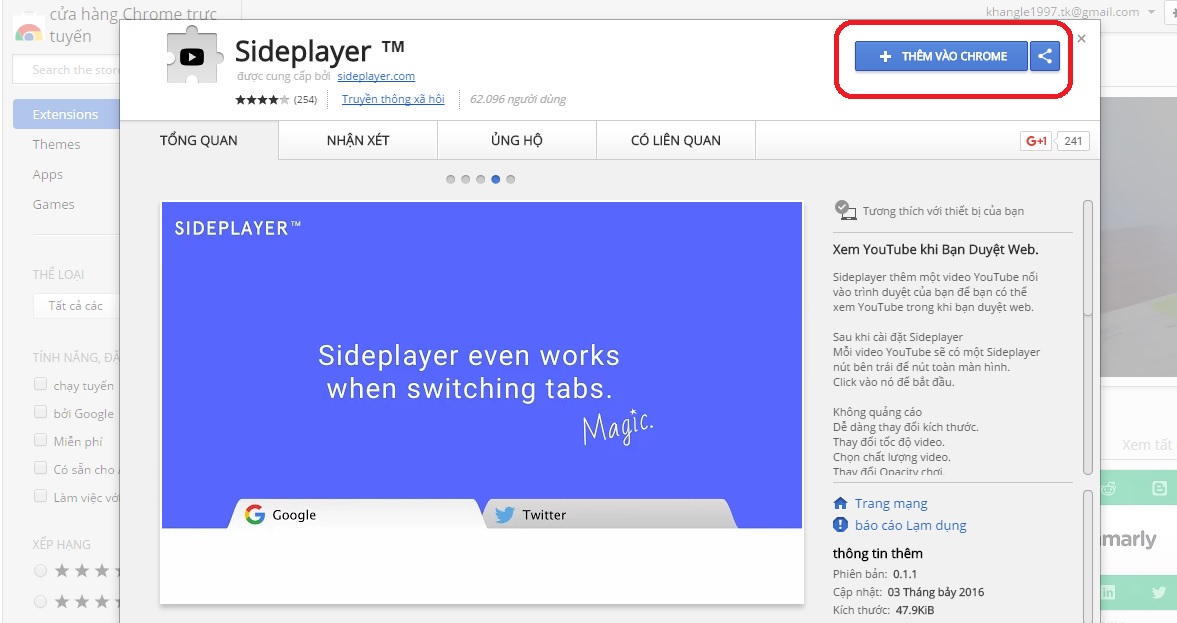This screenshot has height=623, width=1177.
Task: Switch to the NHẬN XÉT tab
Action: tap(358, 140)
